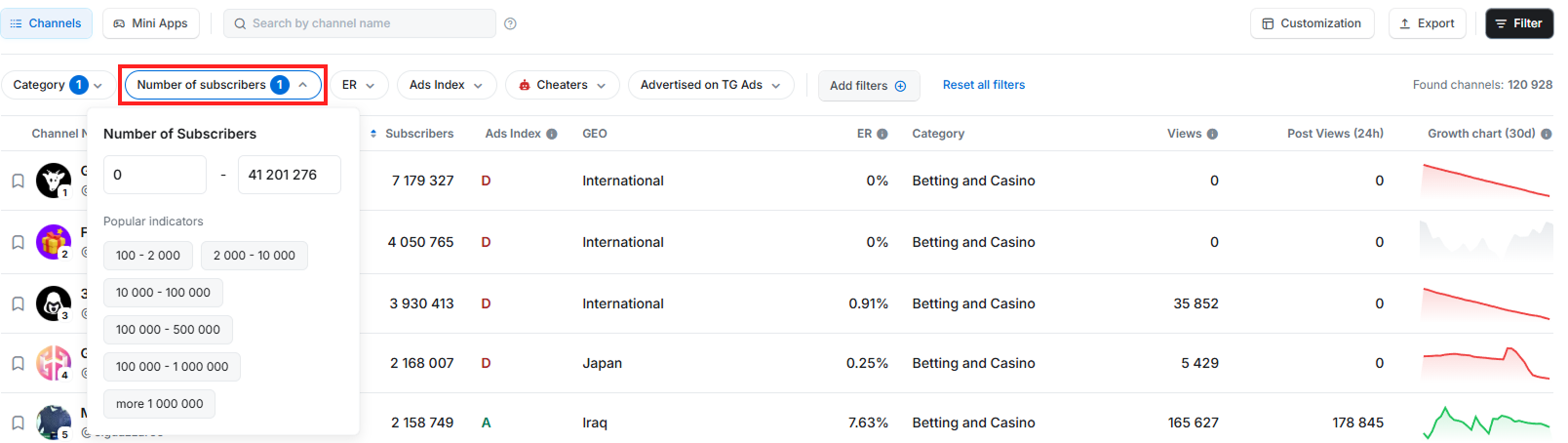
Task: Open the first channel's avatar
Action: (53, 181)
